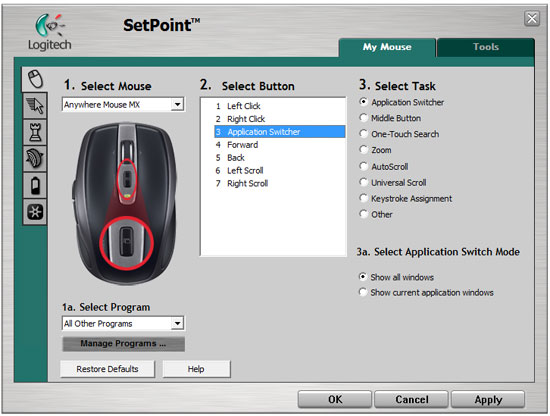Select the Zoom task radio button
550x416 pixels.
[364, 149]
